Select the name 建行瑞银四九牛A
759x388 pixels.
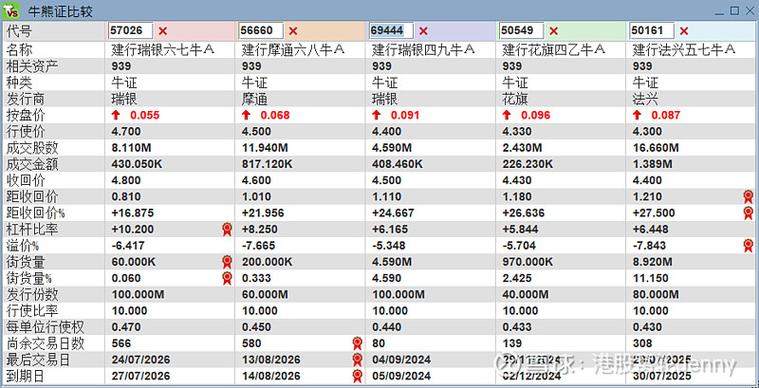pyautogui.click(x=424, y=49)
